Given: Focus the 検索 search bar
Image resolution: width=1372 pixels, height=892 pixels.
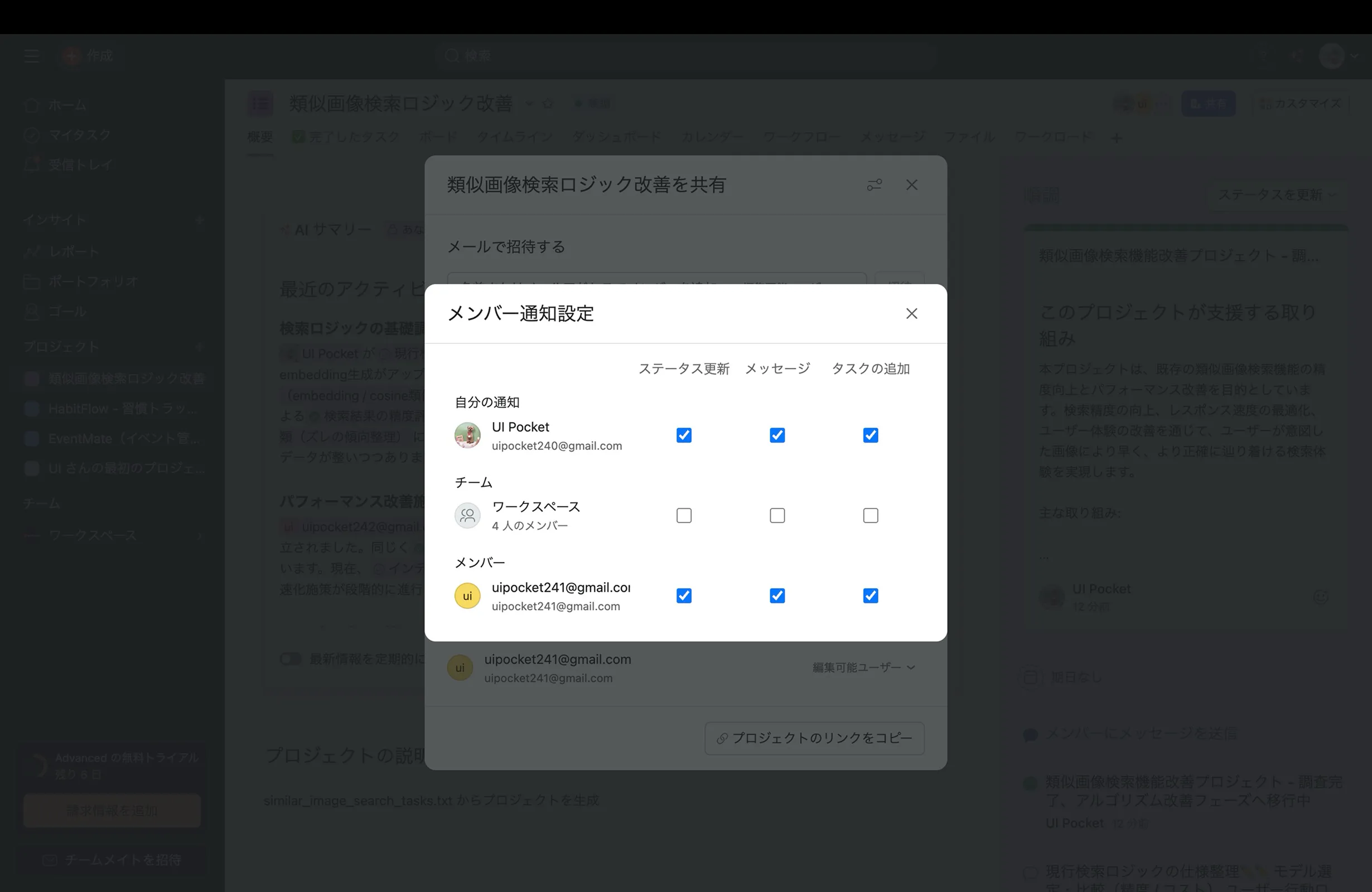Looking at the screenshot, I should pos(685,56).
